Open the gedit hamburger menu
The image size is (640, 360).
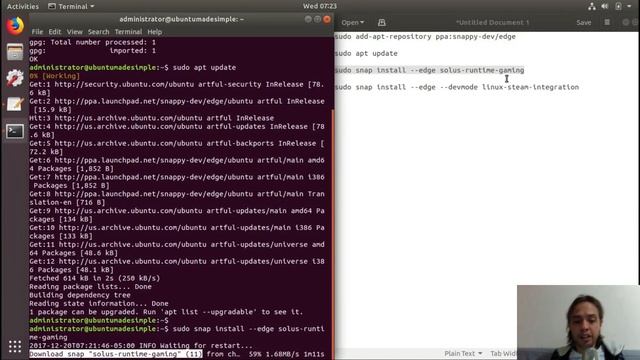[607, 22]
